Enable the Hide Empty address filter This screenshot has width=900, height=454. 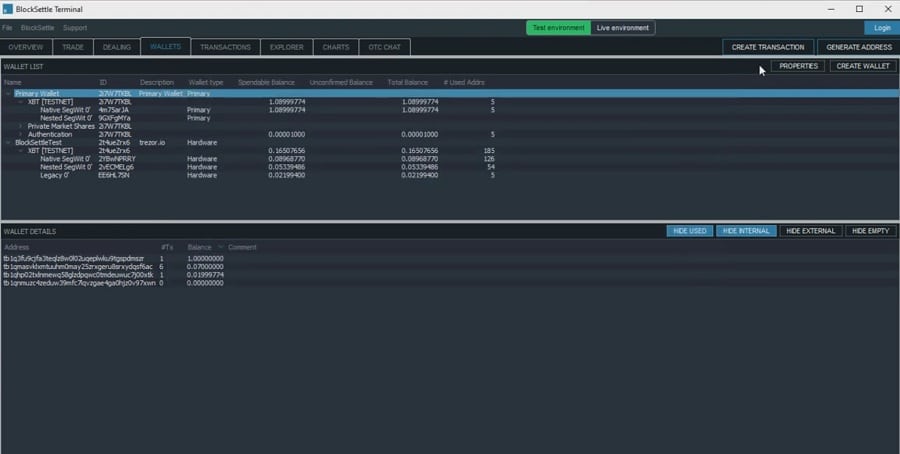[870, 231]
